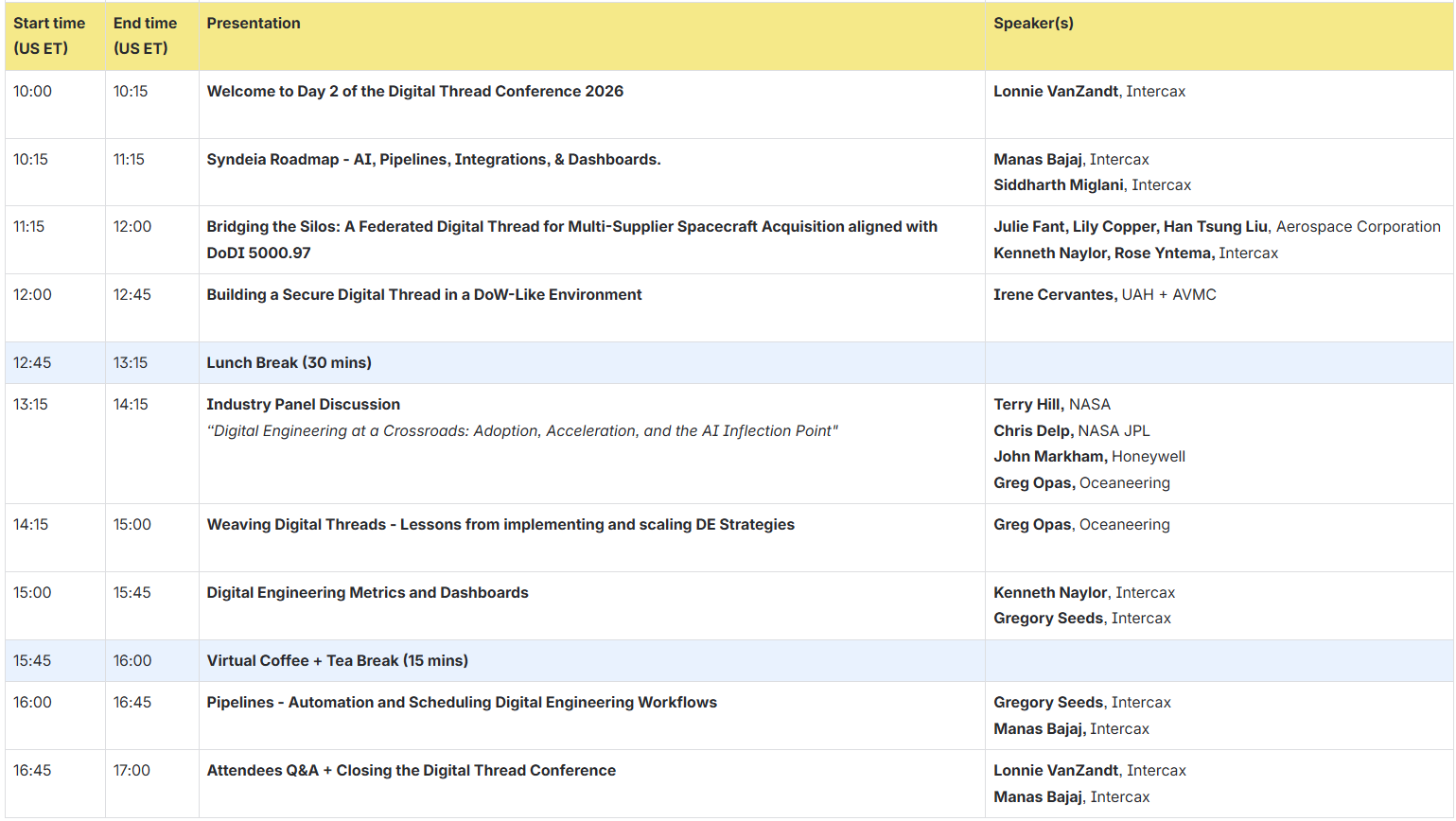Select the "Virtual Coffee + Tea Break (15 mins)" title
The image size is (1456, 821).
tap(338, 661)
